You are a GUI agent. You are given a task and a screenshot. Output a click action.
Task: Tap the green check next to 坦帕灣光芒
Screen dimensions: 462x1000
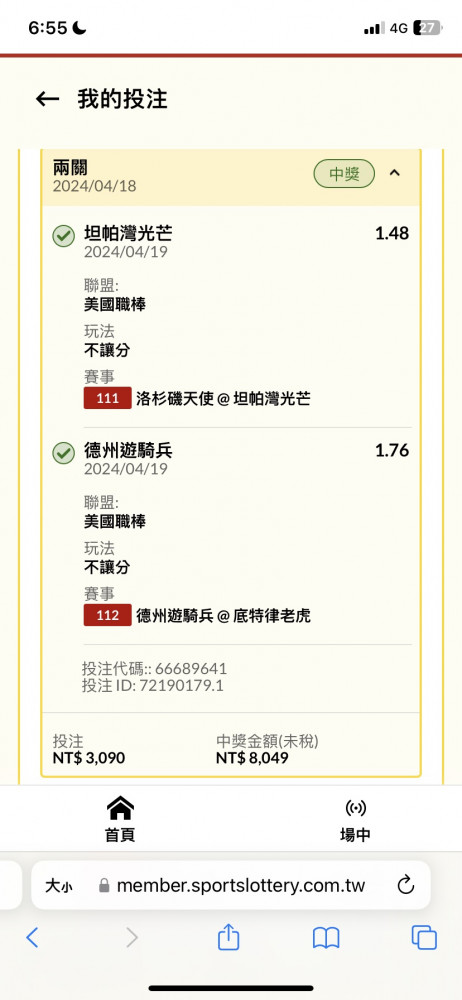click(63, 236)
